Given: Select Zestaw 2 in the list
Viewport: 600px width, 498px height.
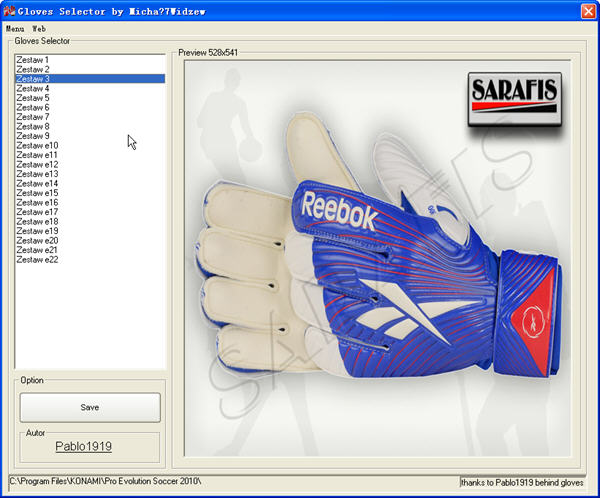Looking at the screenshot, I should [90, 69].
